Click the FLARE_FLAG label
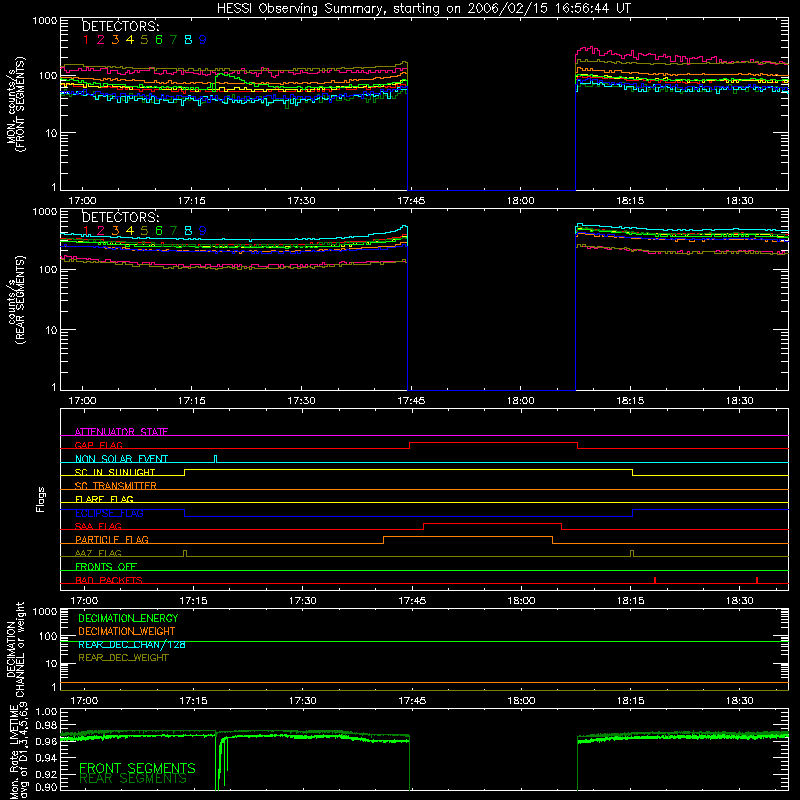 [104, 499]
